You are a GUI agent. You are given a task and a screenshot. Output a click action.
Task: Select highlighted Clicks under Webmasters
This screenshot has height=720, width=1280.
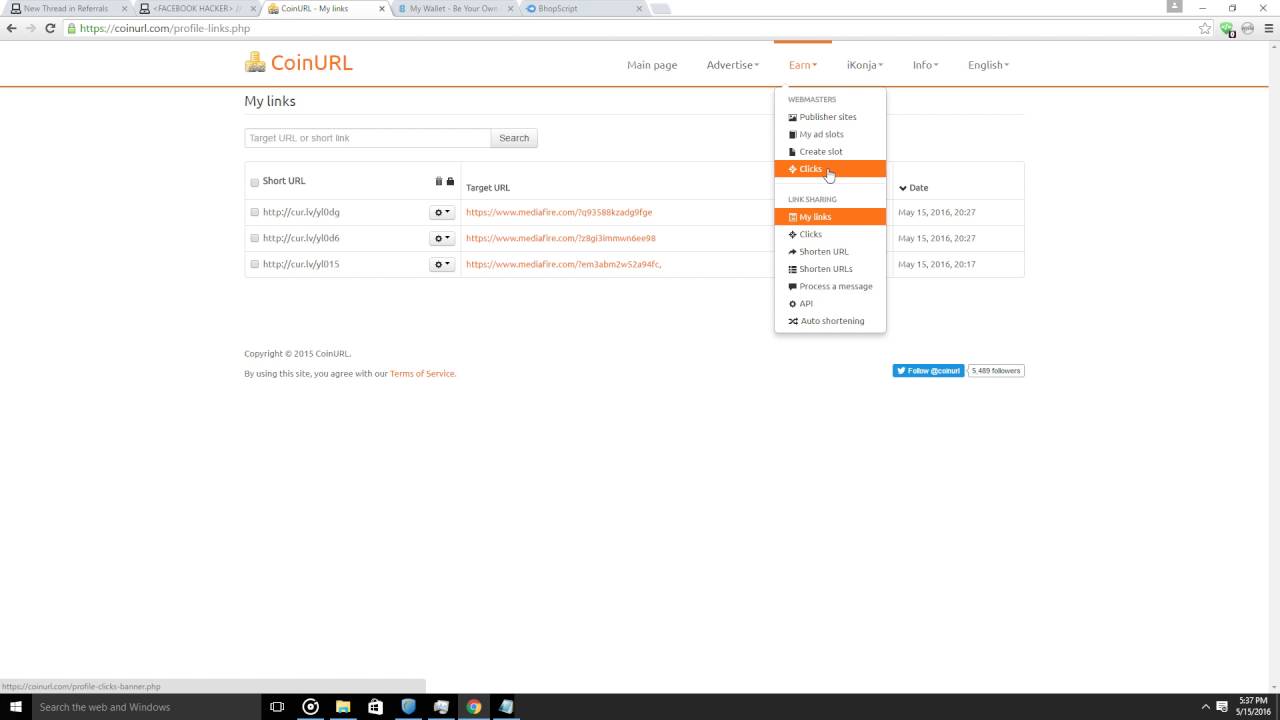coord(830,169)
